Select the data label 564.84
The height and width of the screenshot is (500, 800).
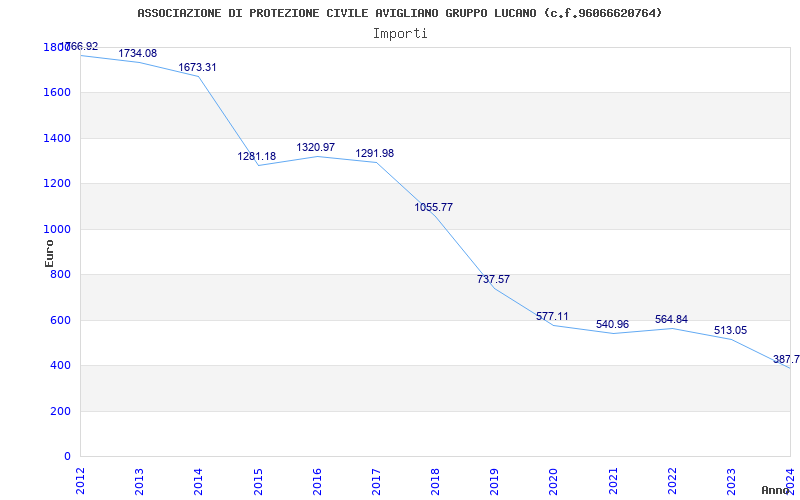coord(671,319)
